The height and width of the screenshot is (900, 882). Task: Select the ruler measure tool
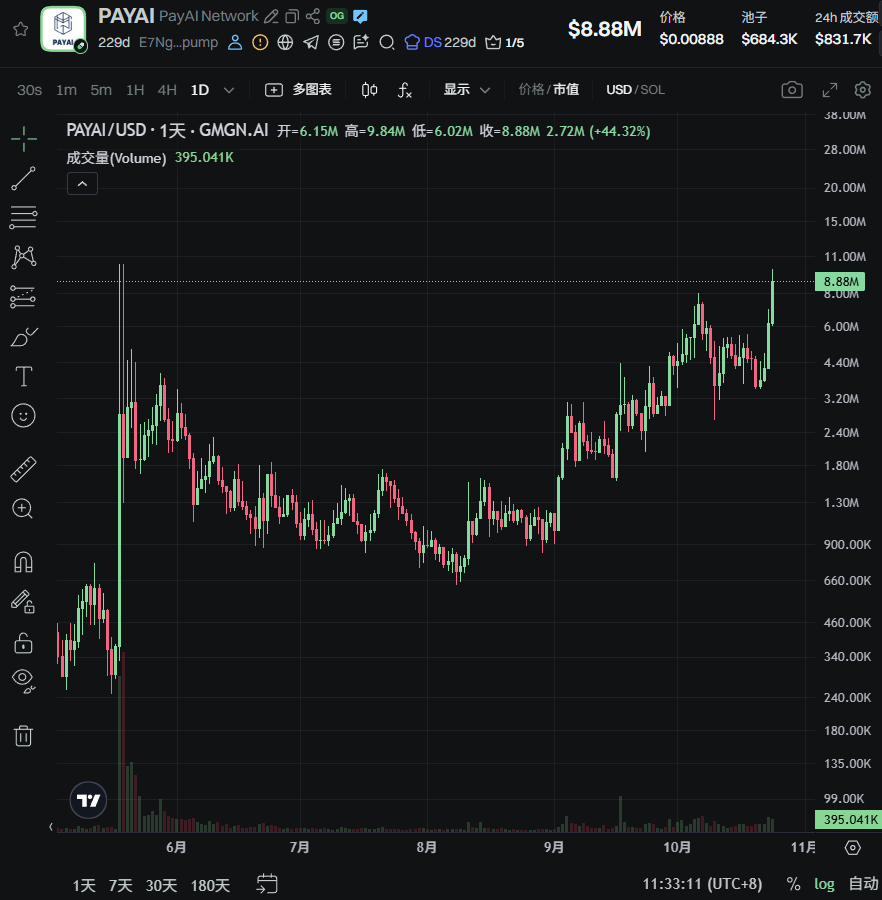pos(23,469)
